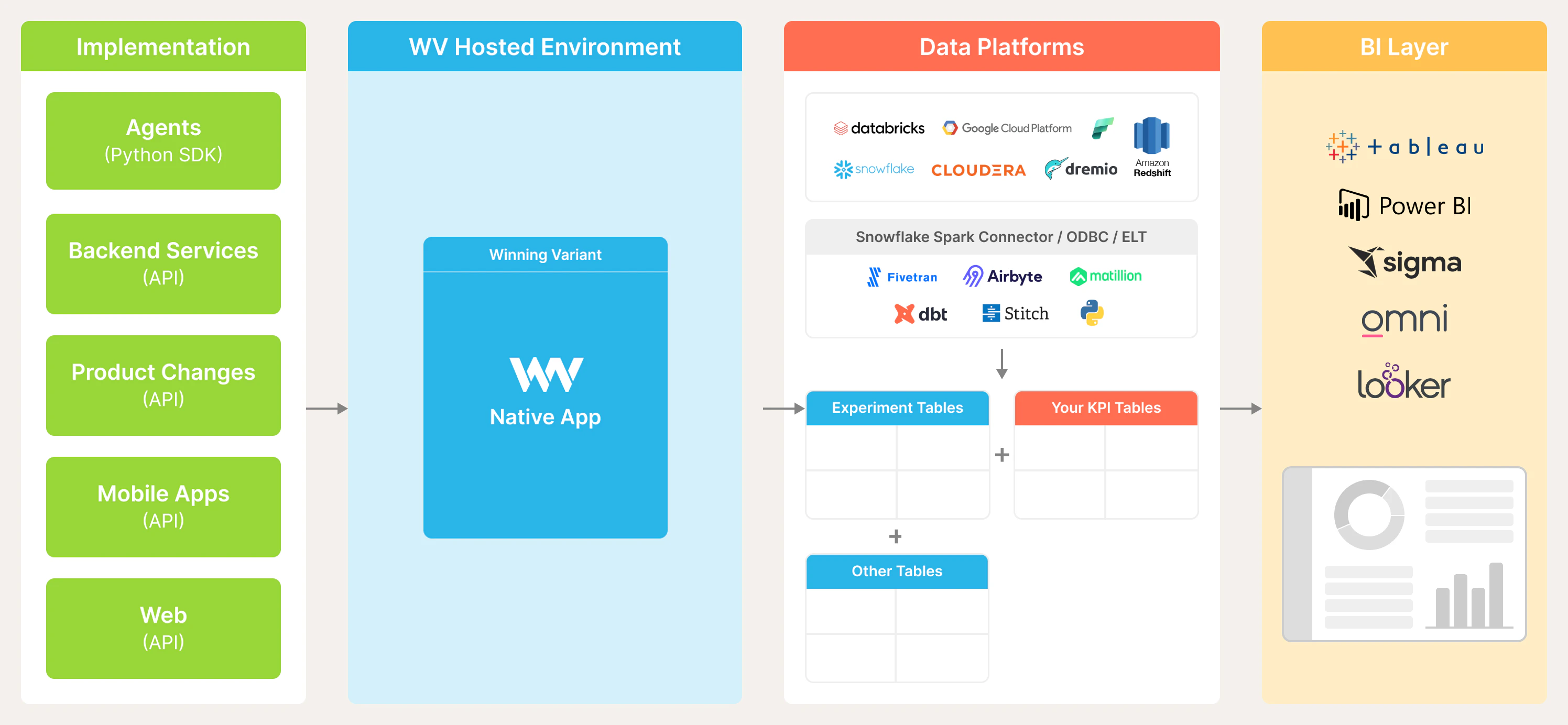
Task: Select the WV Hosted Environment header
Action: point(545,46)
